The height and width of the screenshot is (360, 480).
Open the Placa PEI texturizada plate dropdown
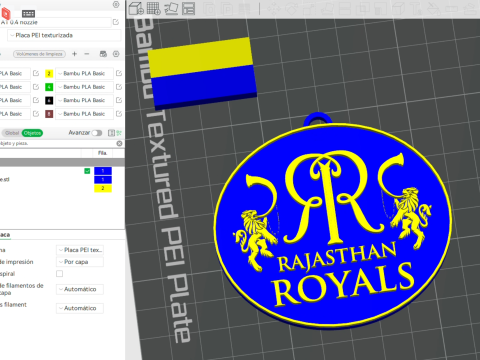64,35
